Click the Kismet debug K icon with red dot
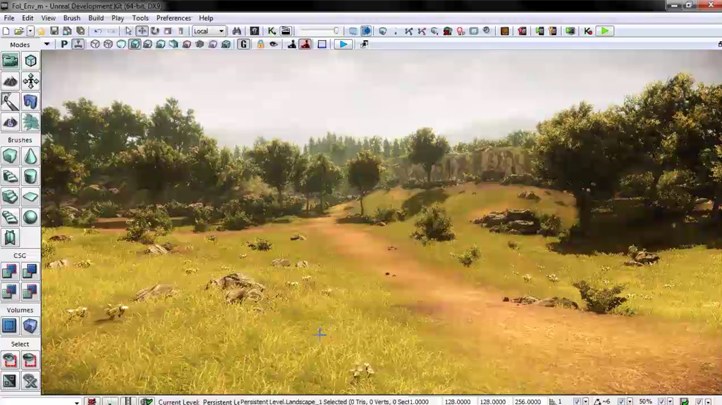This screenshot has height=405, width=722. pyautogui.click(x=588, y=31)
